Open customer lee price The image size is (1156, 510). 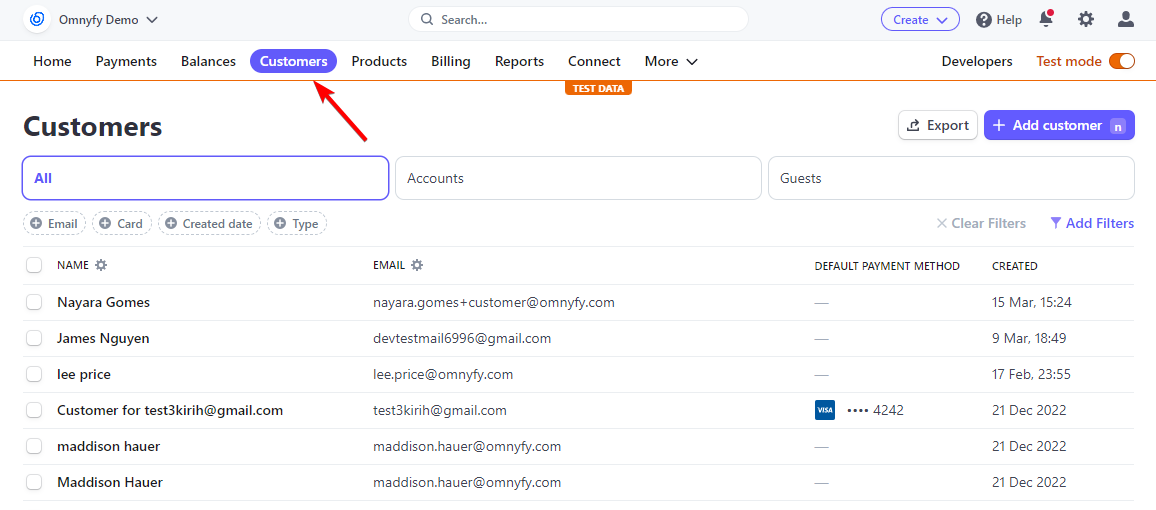[x=83, y=374]
